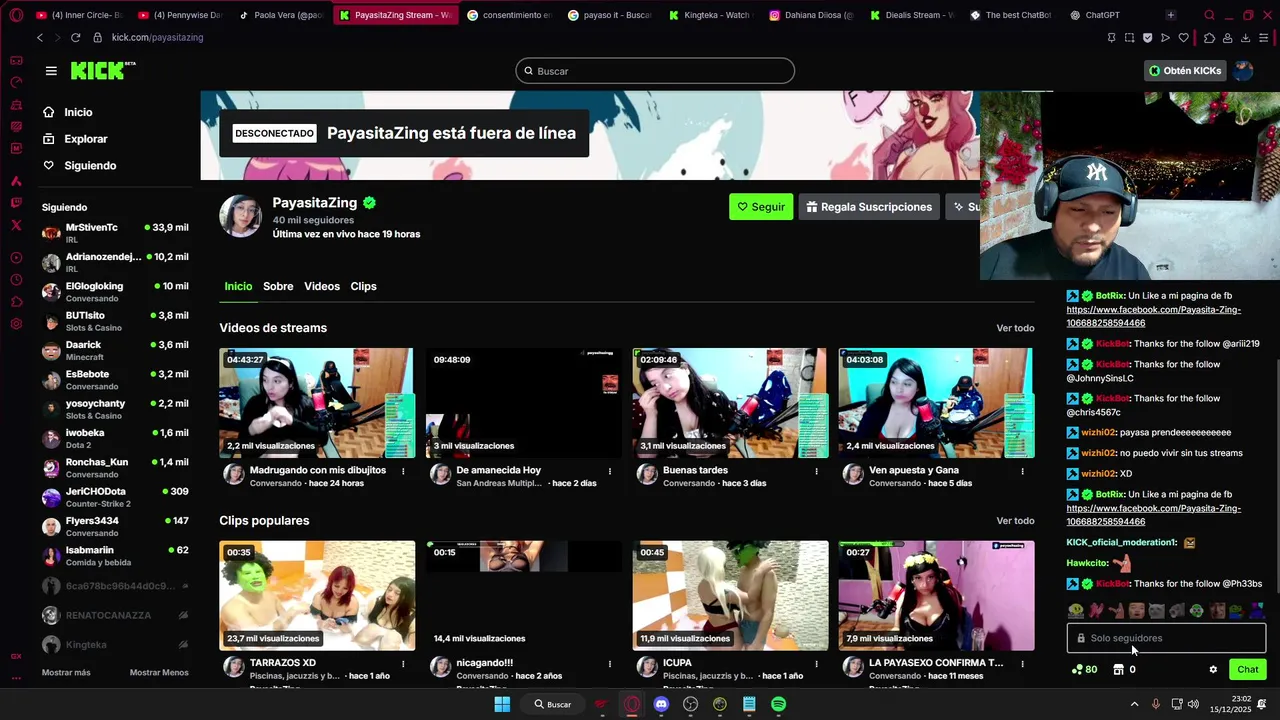Open the browser downloads icon
This screenshot has height=720, width=1280.
tap(1245, 37)
